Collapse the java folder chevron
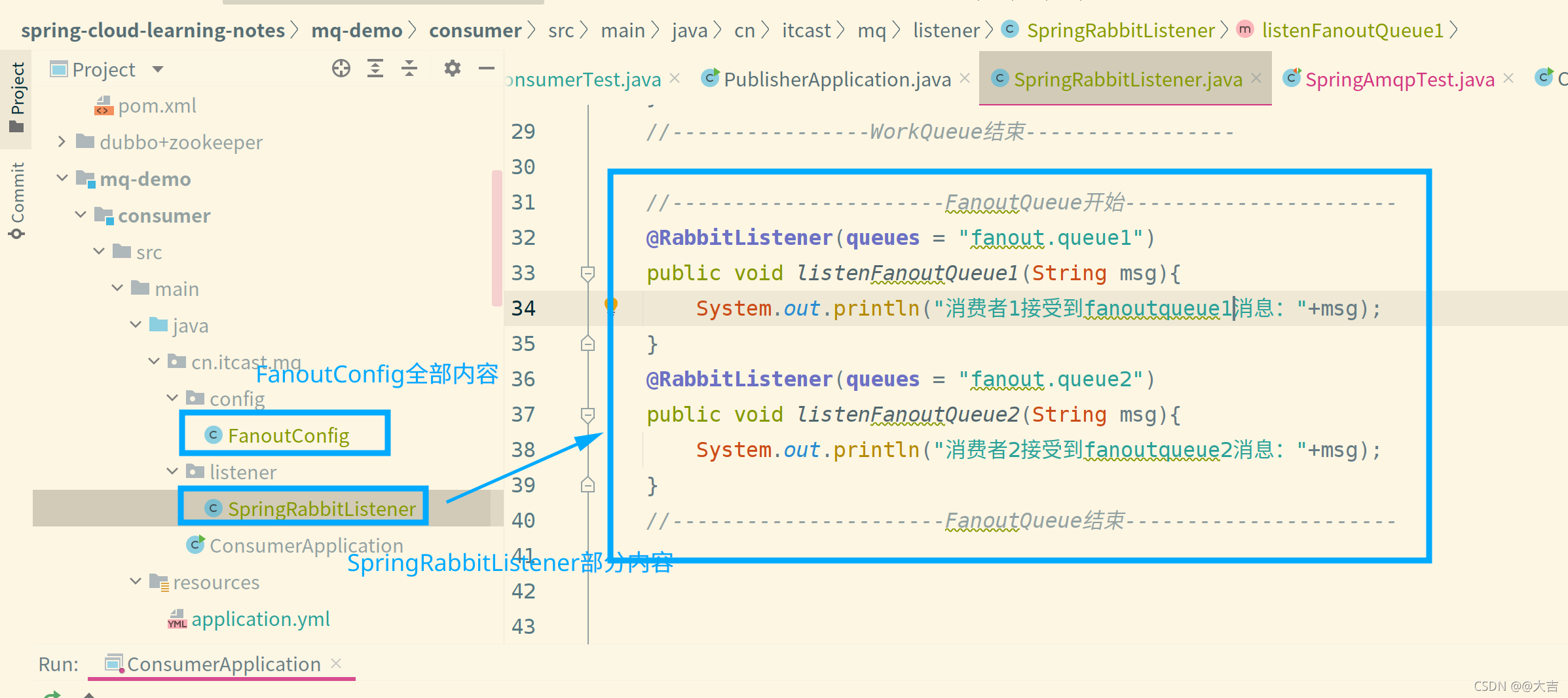This screenshot has width=1568, height=698. coord(136,325)
